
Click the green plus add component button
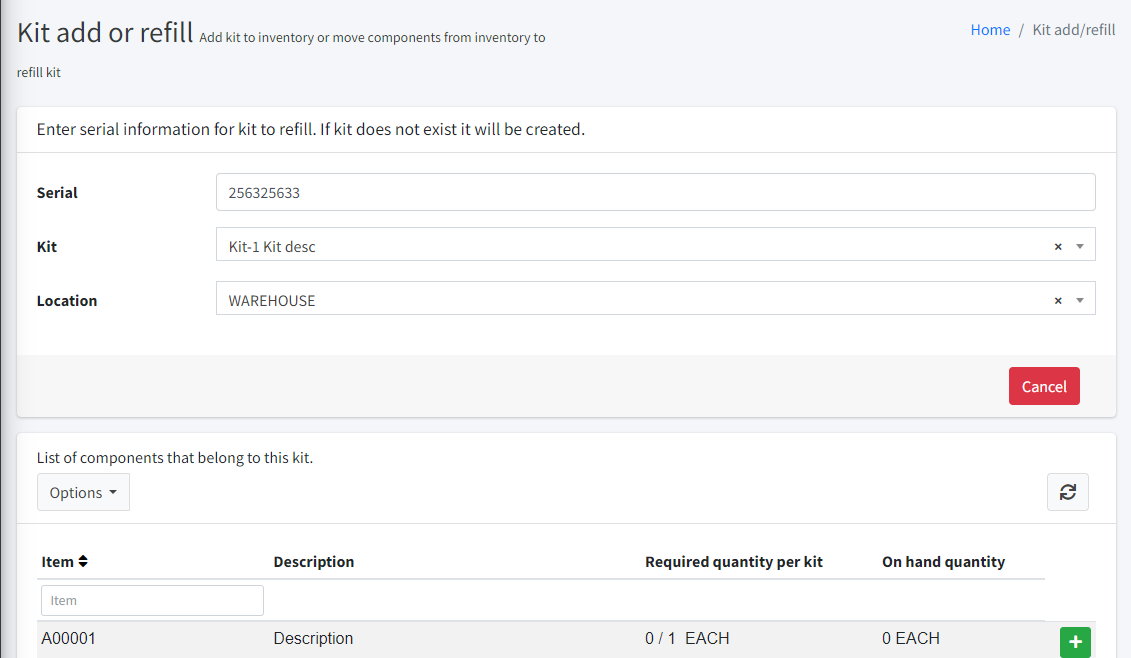pyautogui.click(x=1075, y=642)
